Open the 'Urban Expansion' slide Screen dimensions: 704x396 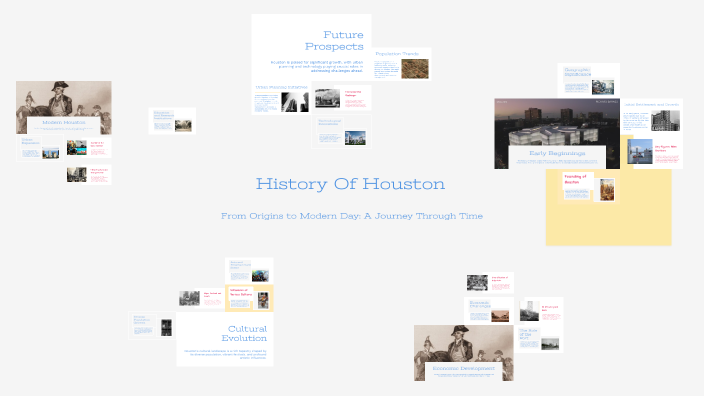pos(40,148)
